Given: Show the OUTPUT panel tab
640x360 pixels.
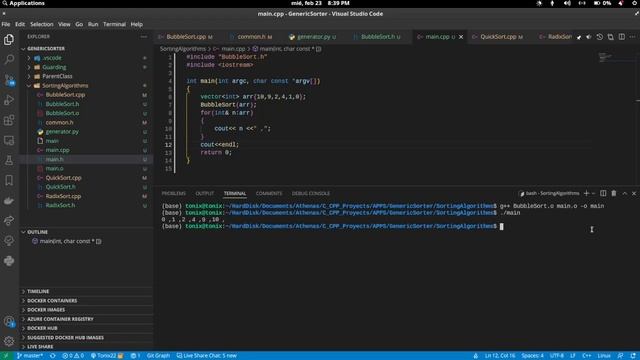Looking at the screenshot, I should tap(204, 193).
